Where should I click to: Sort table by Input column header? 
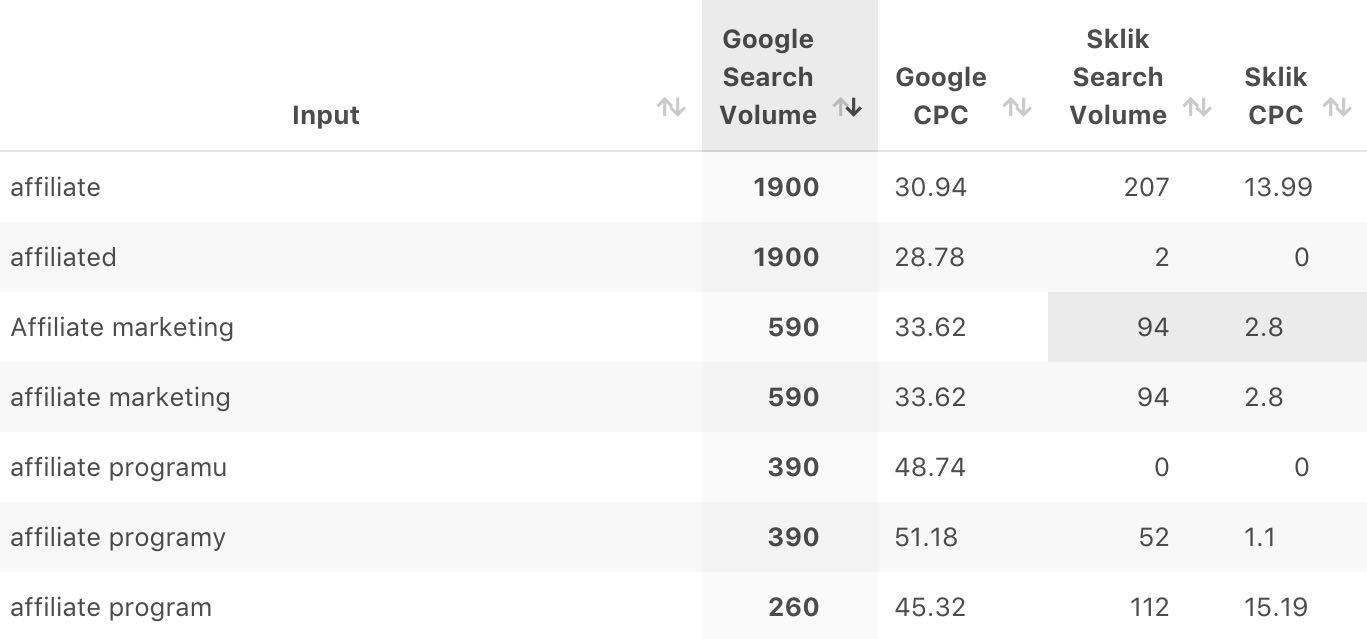point(326,115)
